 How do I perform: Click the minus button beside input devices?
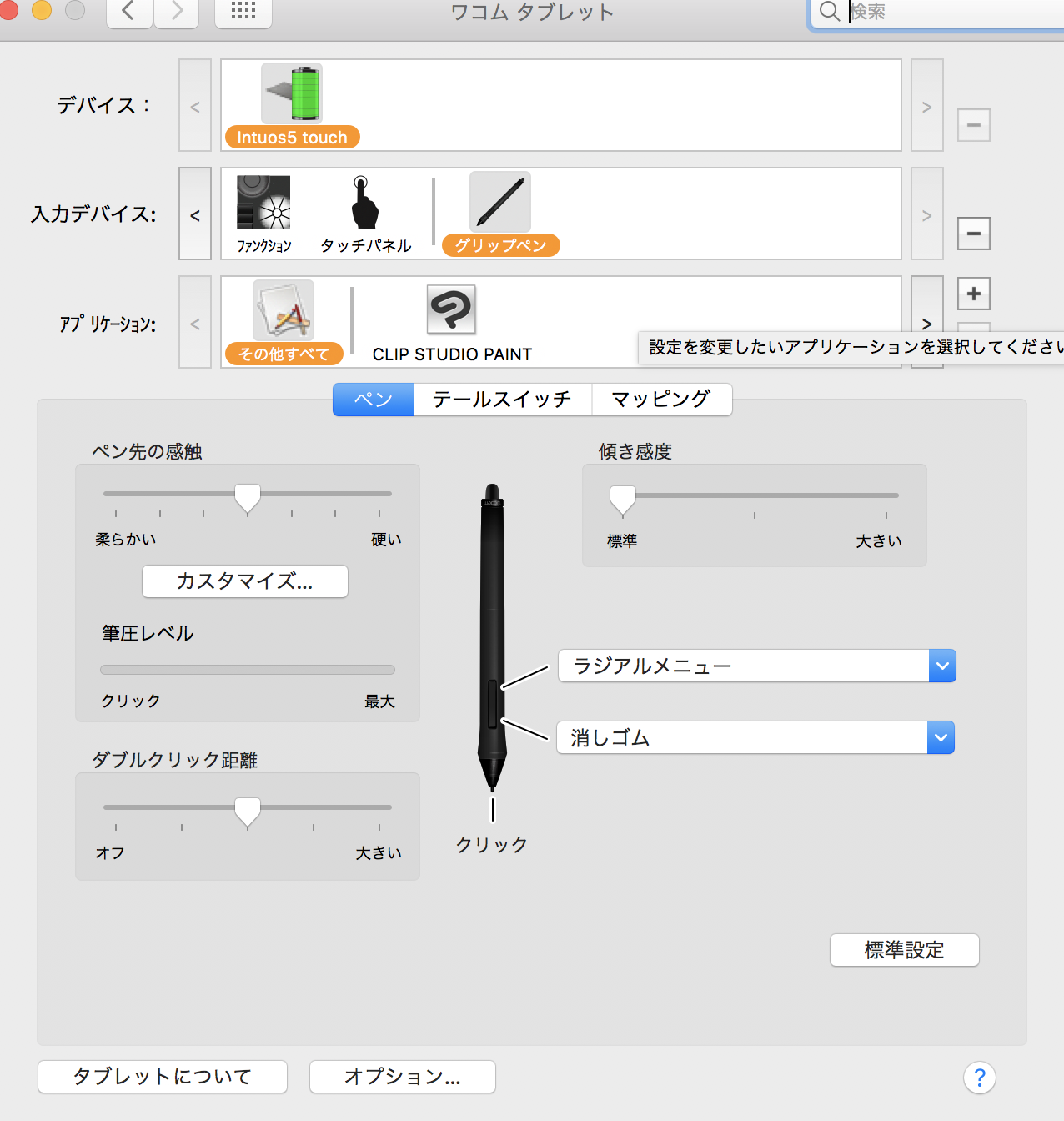click(x=973, y=233)
